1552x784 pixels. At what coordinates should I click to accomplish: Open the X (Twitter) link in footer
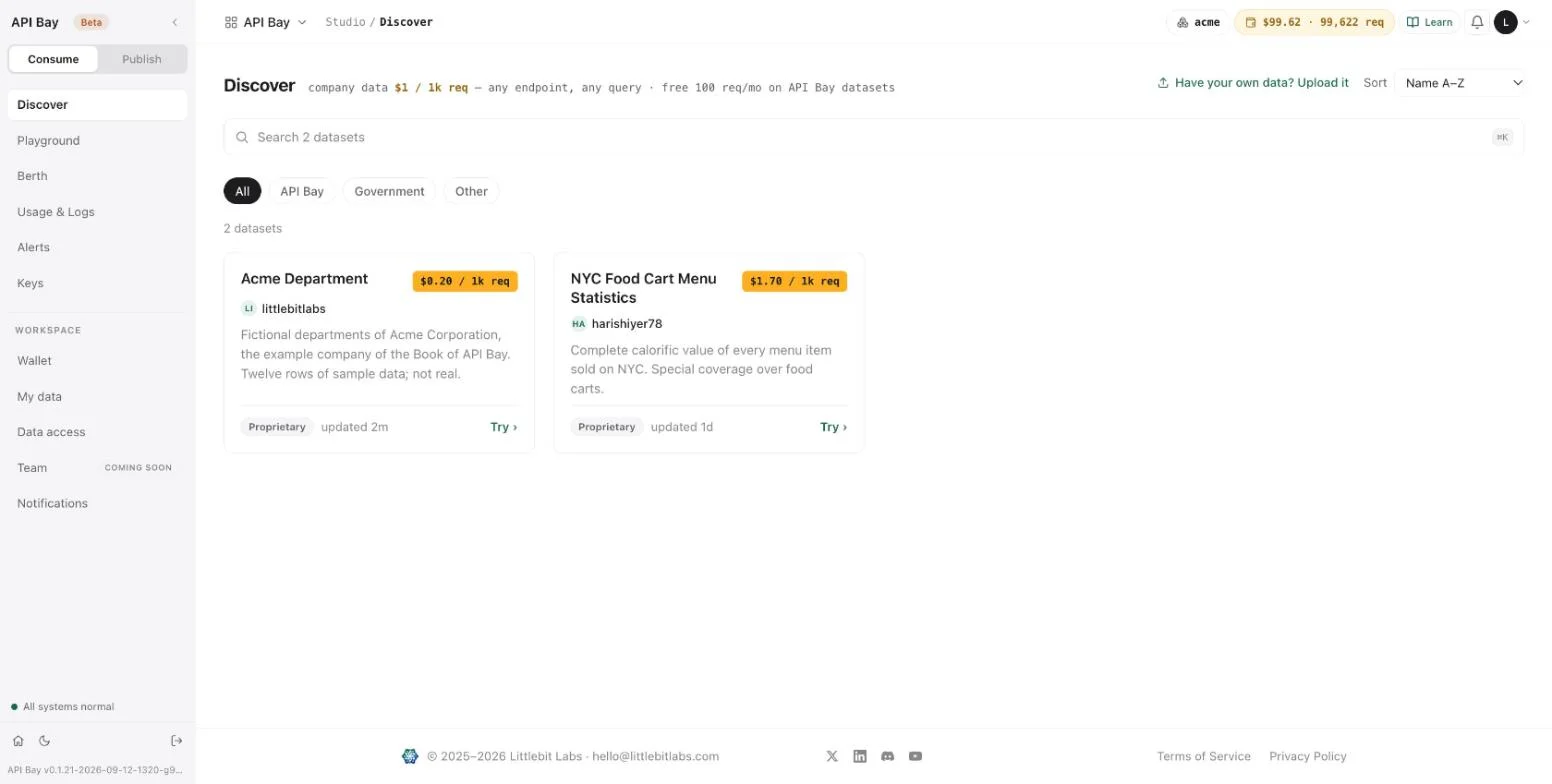[x=832, y=756]
